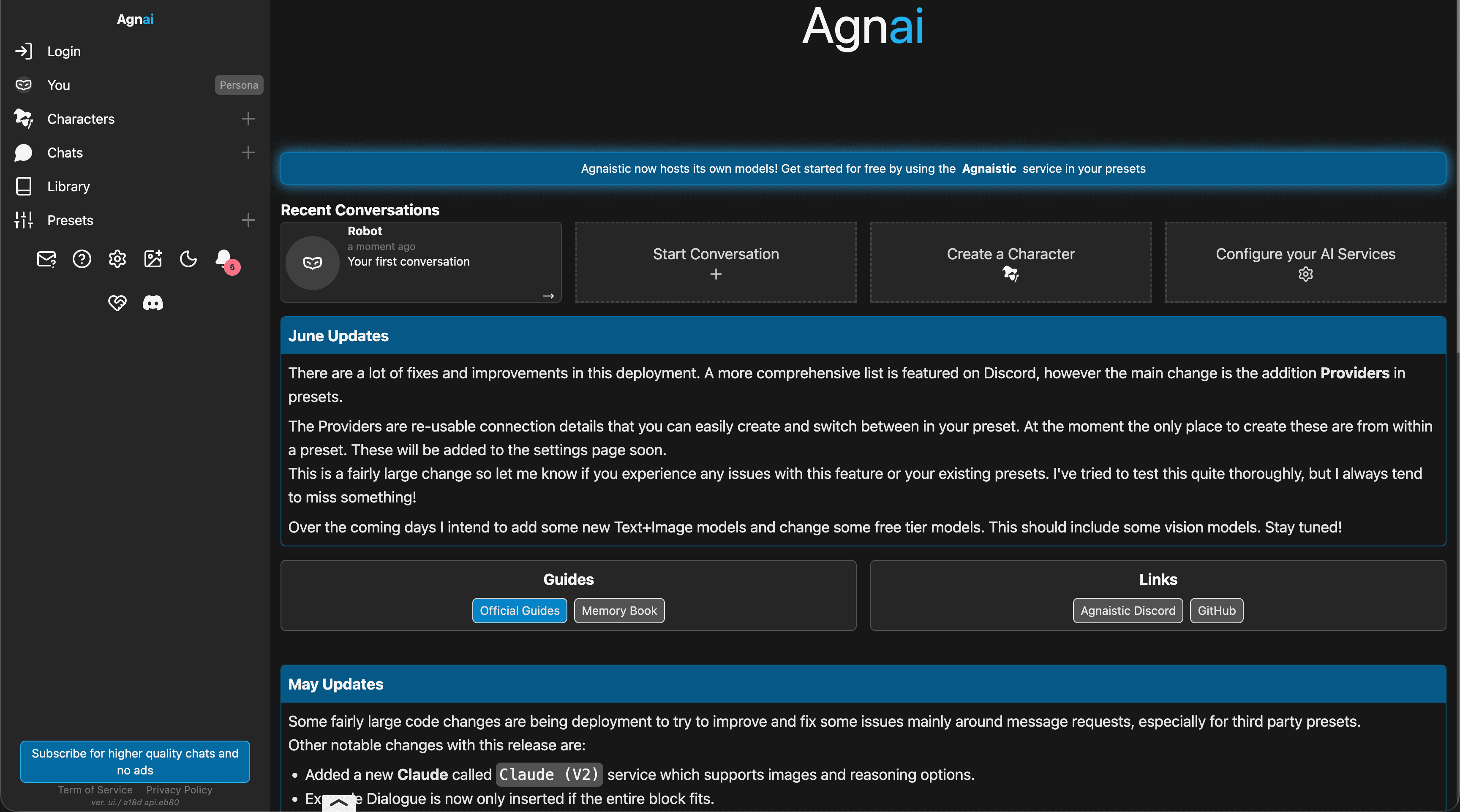Expand the bottom chevron-up tab
Viewport: 1460px width, 812px height.
[338, 803]
